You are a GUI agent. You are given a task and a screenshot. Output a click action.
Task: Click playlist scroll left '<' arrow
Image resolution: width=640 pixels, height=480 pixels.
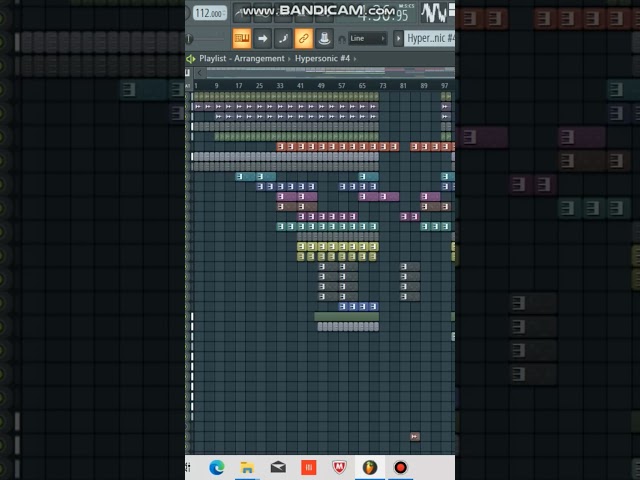point(200,73)
